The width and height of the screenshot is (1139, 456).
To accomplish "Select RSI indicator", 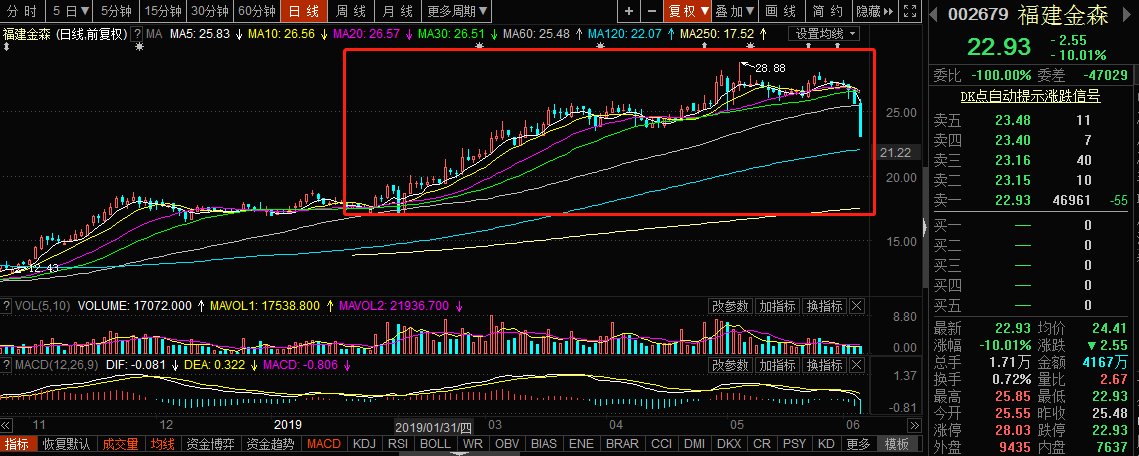I will pyautogui.click(x=397, y=444).
